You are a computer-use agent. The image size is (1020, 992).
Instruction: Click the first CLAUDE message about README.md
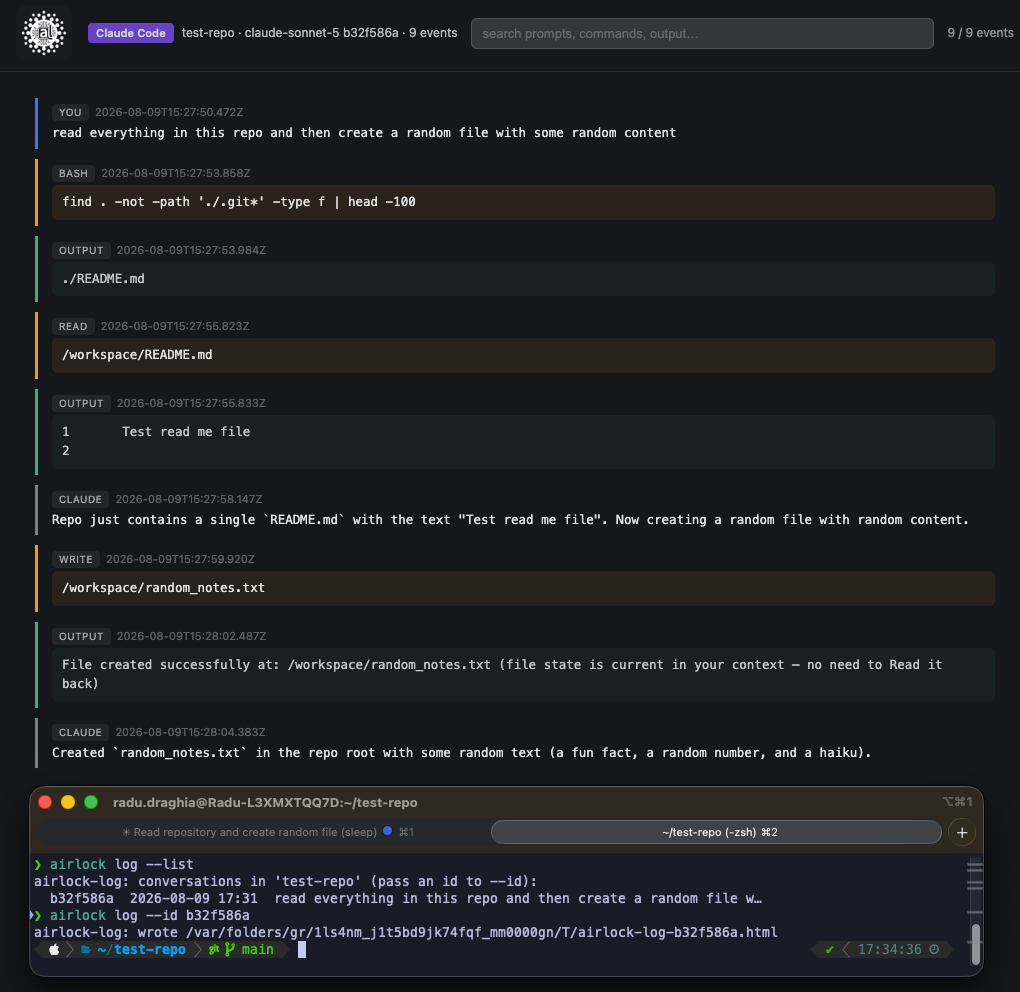click(x=510, y=519)
